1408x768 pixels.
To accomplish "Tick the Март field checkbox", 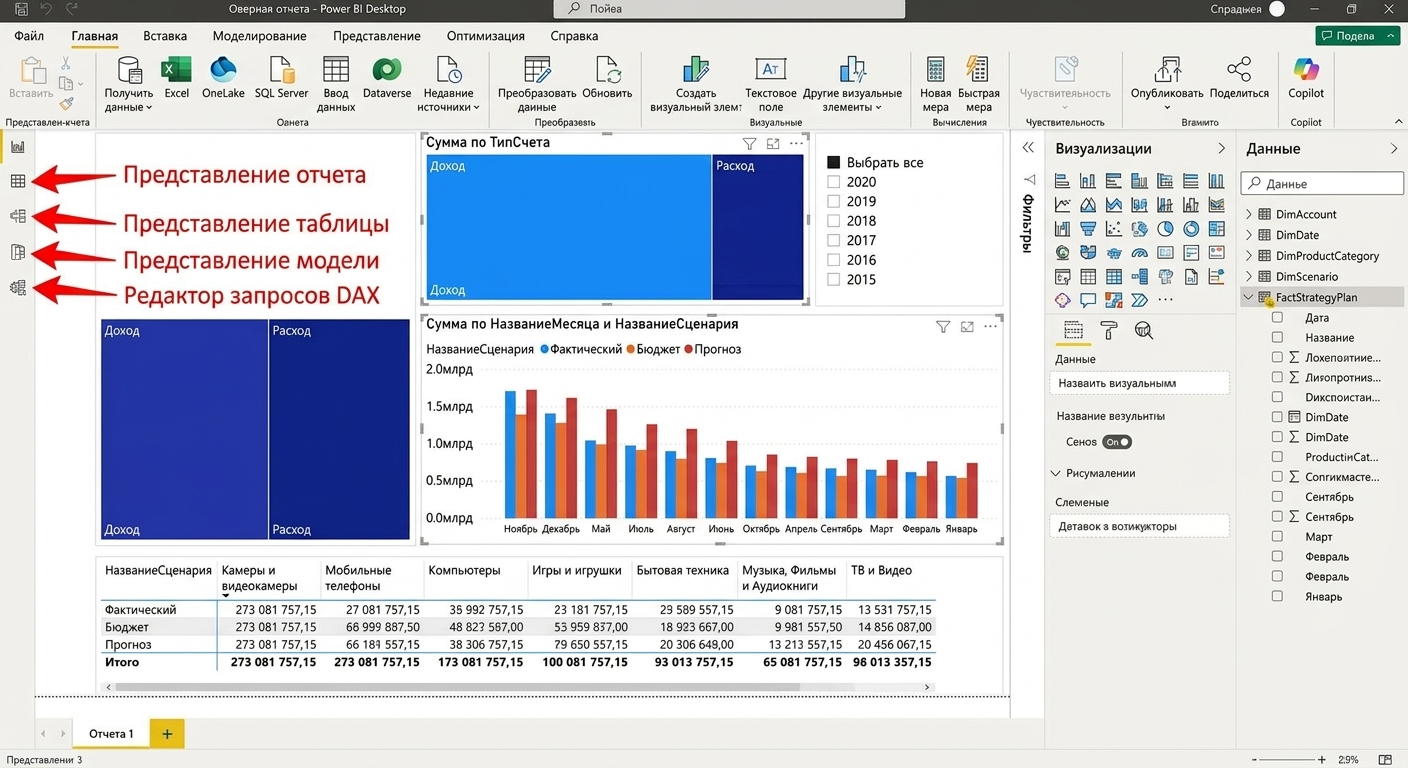I will [x=1277, y=536].
